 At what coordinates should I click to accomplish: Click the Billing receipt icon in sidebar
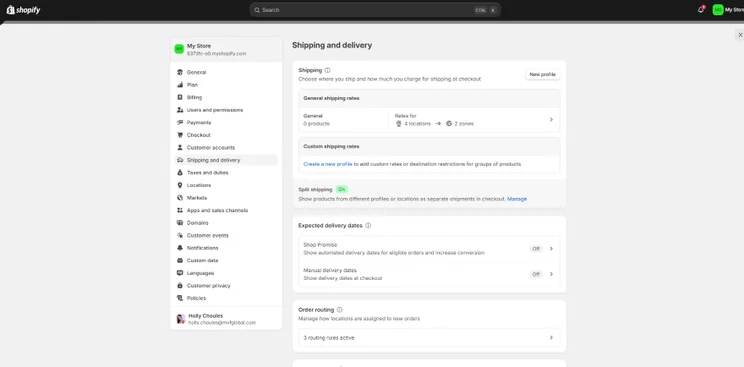click(180, 97)
